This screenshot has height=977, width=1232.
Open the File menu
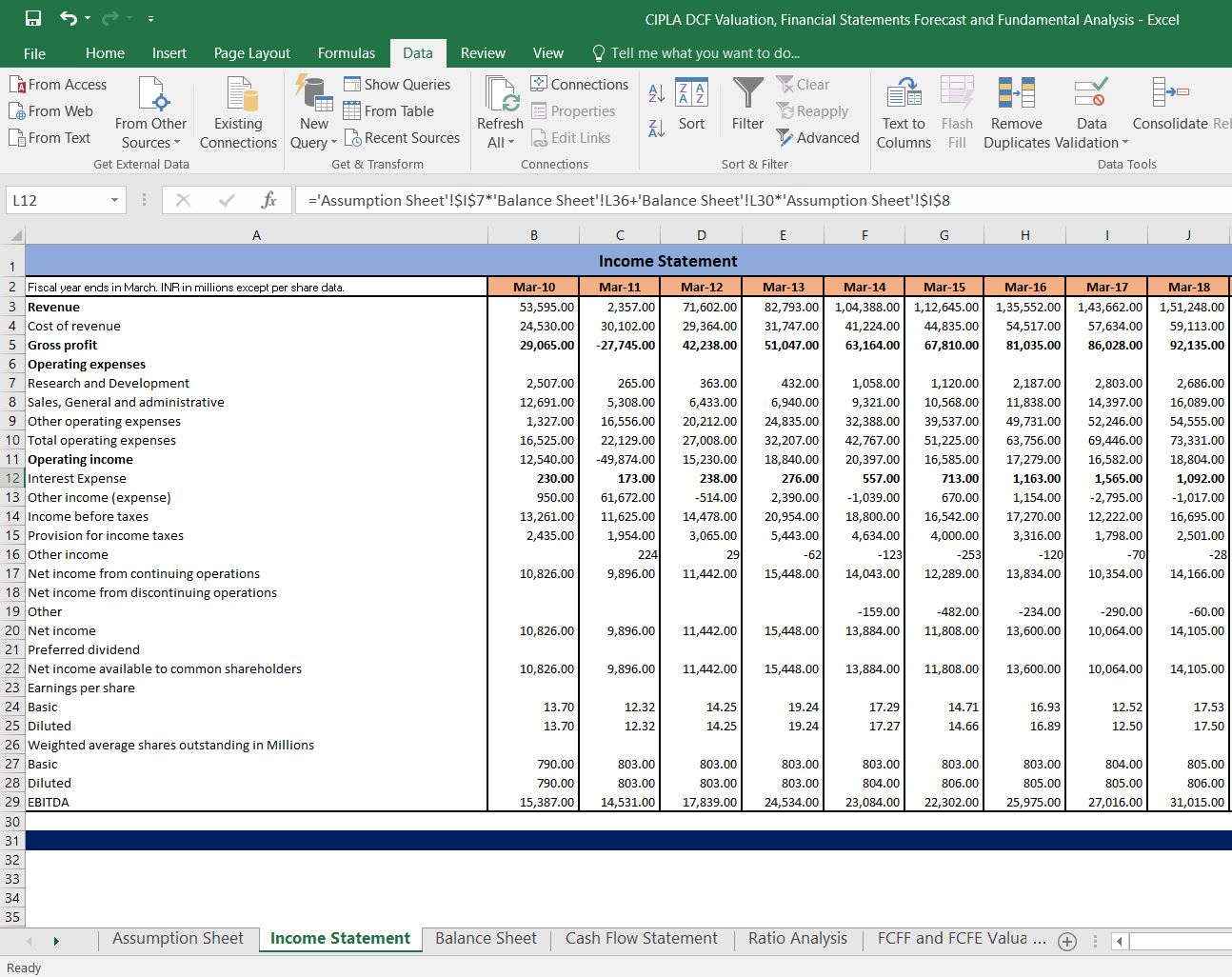(34, 53)
